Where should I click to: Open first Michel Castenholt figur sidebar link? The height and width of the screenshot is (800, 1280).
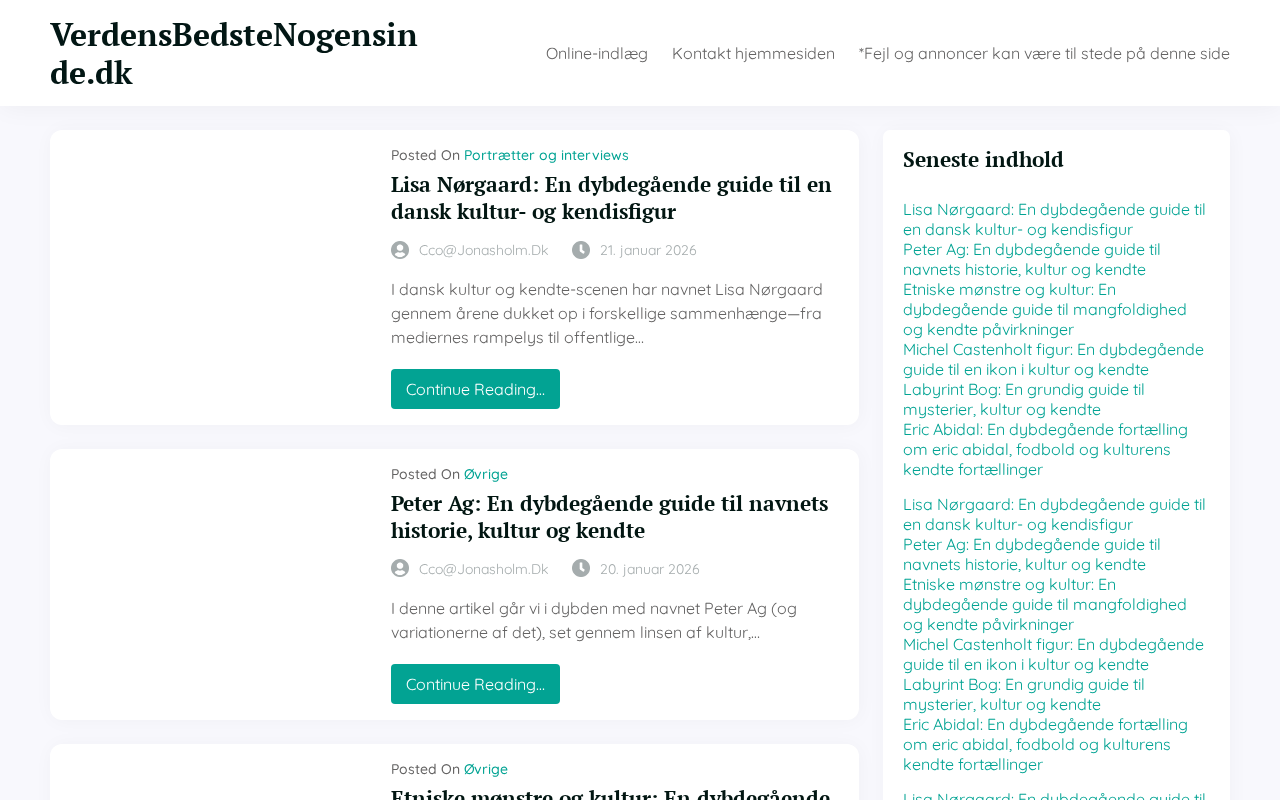[x=1053, y=359]
